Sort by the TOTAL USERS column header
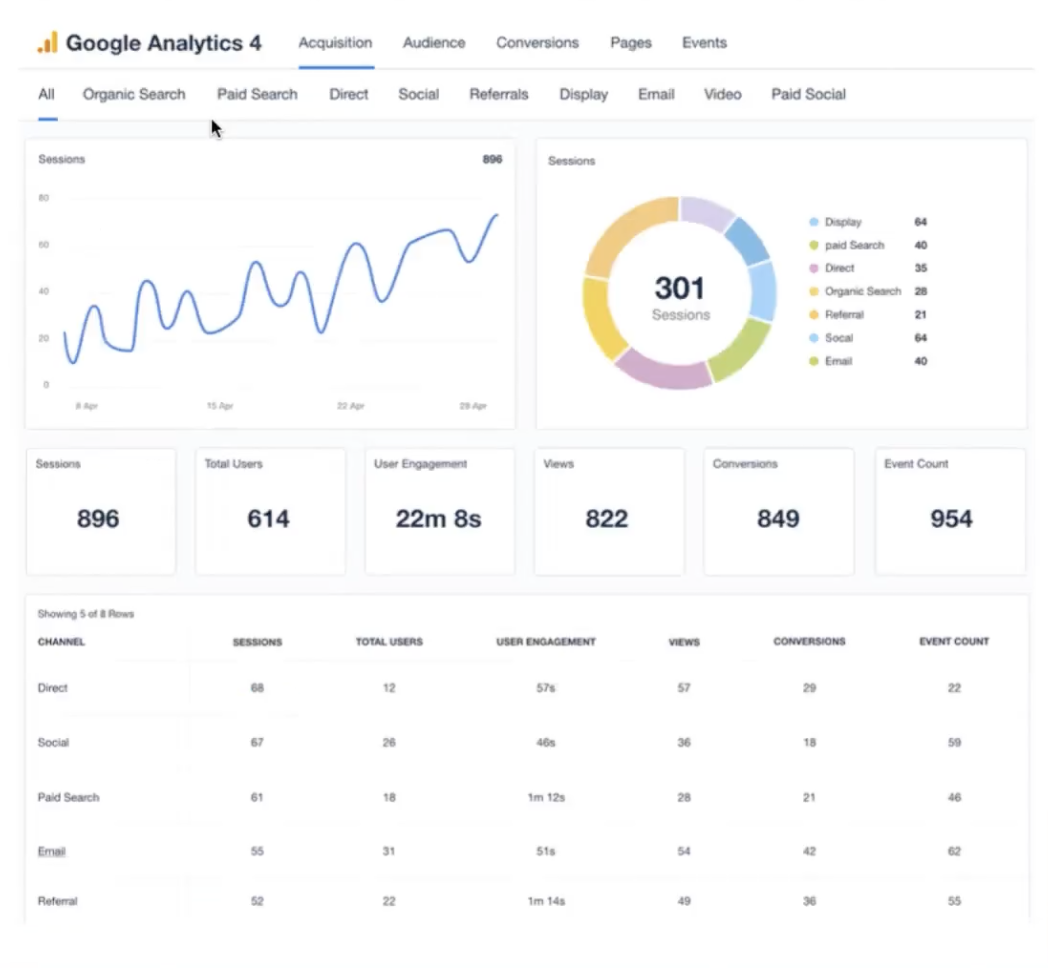 pos(389,642)
